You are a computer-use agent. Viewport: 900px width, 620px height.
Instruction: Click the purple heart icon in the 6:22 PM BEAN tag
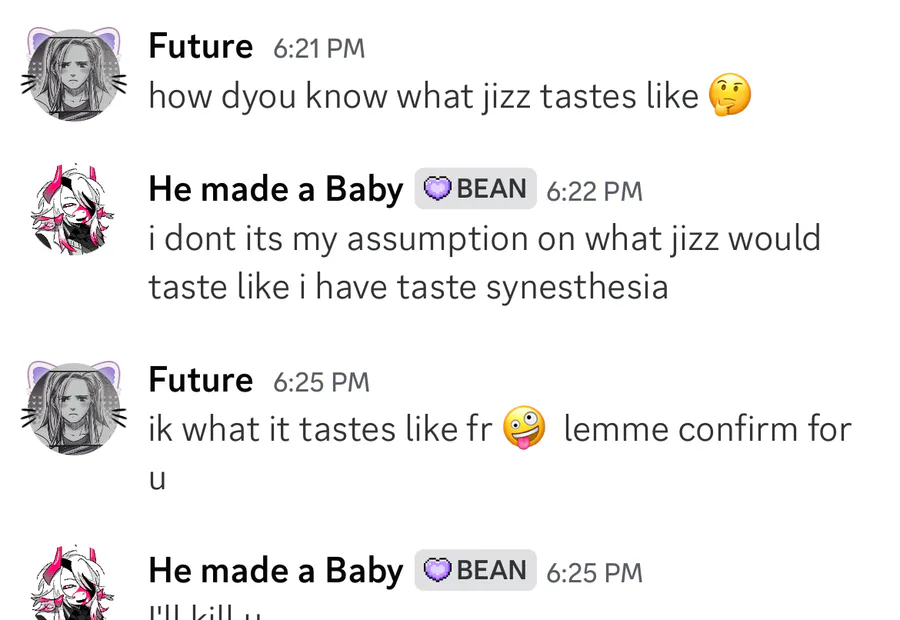point(437,189)
